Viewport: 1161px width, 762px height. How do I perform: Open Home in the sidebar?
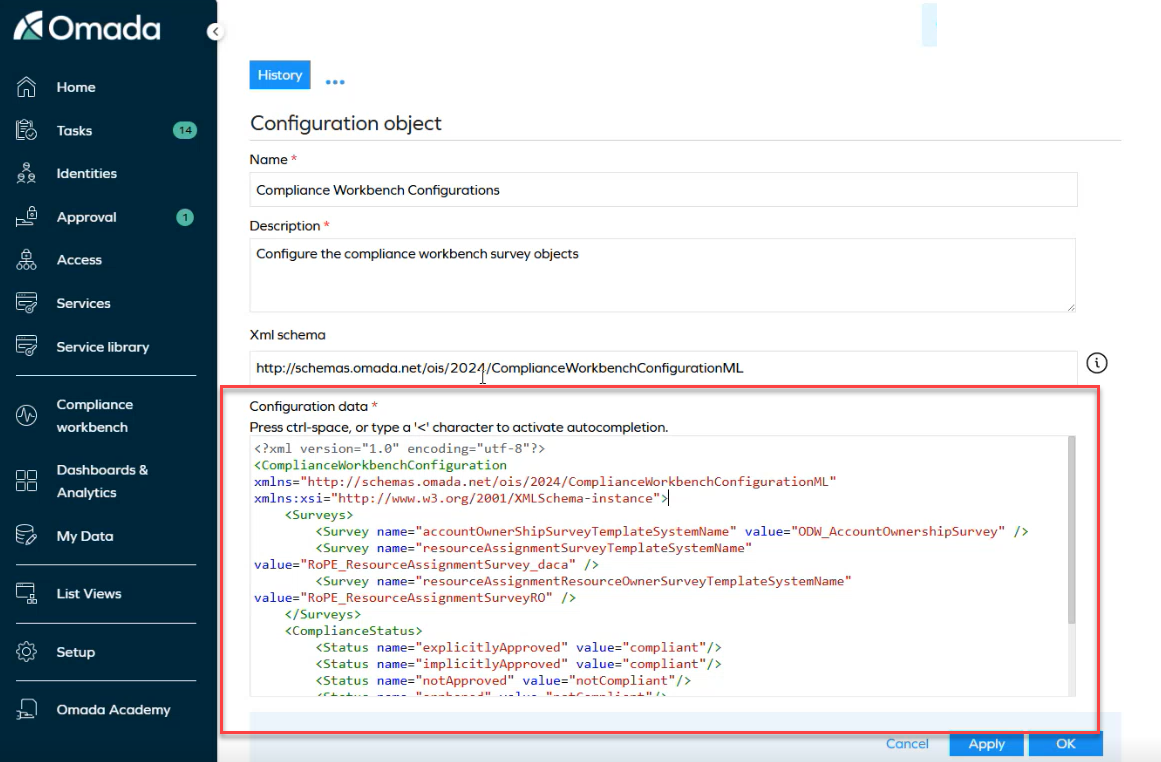[76, 87]
